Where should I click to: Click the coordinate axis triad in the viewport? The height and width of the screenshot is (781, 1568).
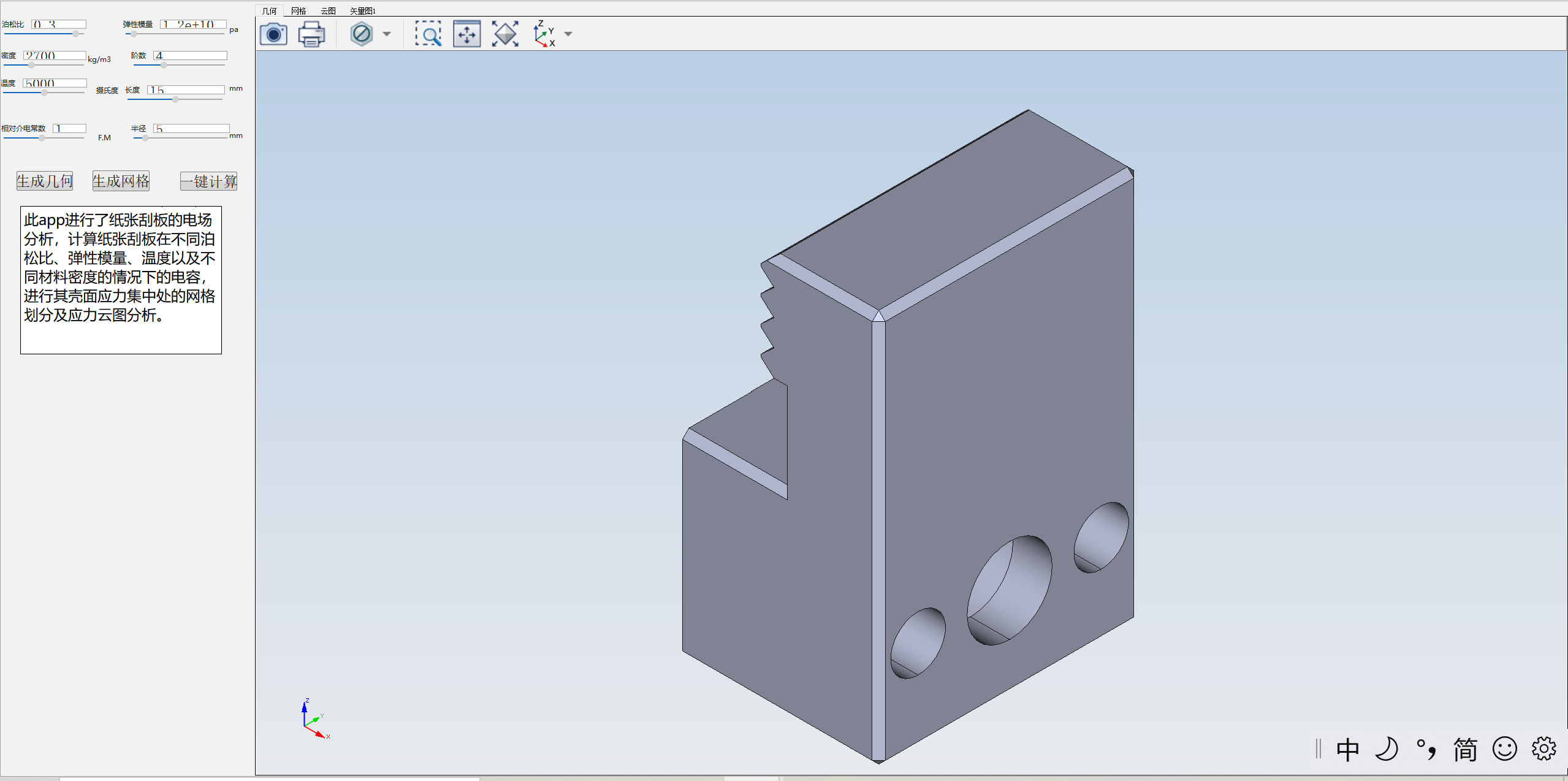316,718
